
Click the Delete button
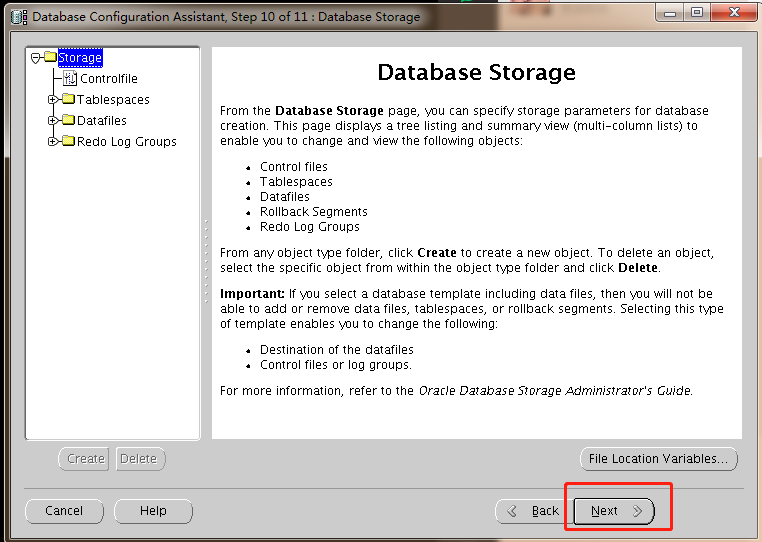141,459
